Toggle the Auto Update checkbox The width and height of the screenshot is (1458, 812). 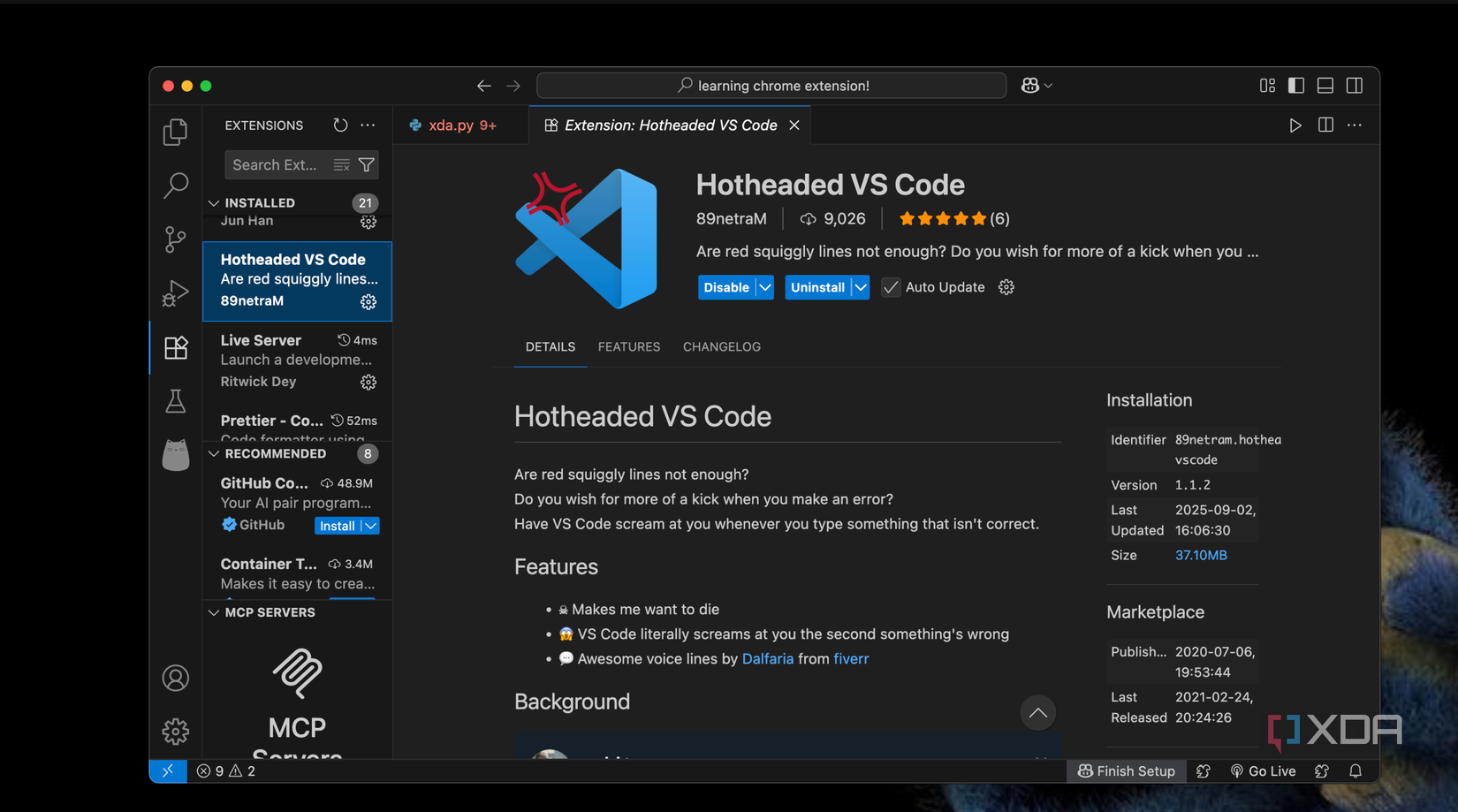tap(891, 287)
